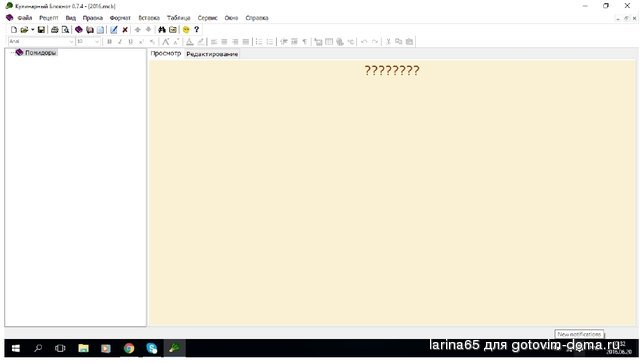This screenshot has height=363, width=640.
Task: Open Chrome from the Windows taskbar
Action: pyautogui.click(x=129, y=348)
